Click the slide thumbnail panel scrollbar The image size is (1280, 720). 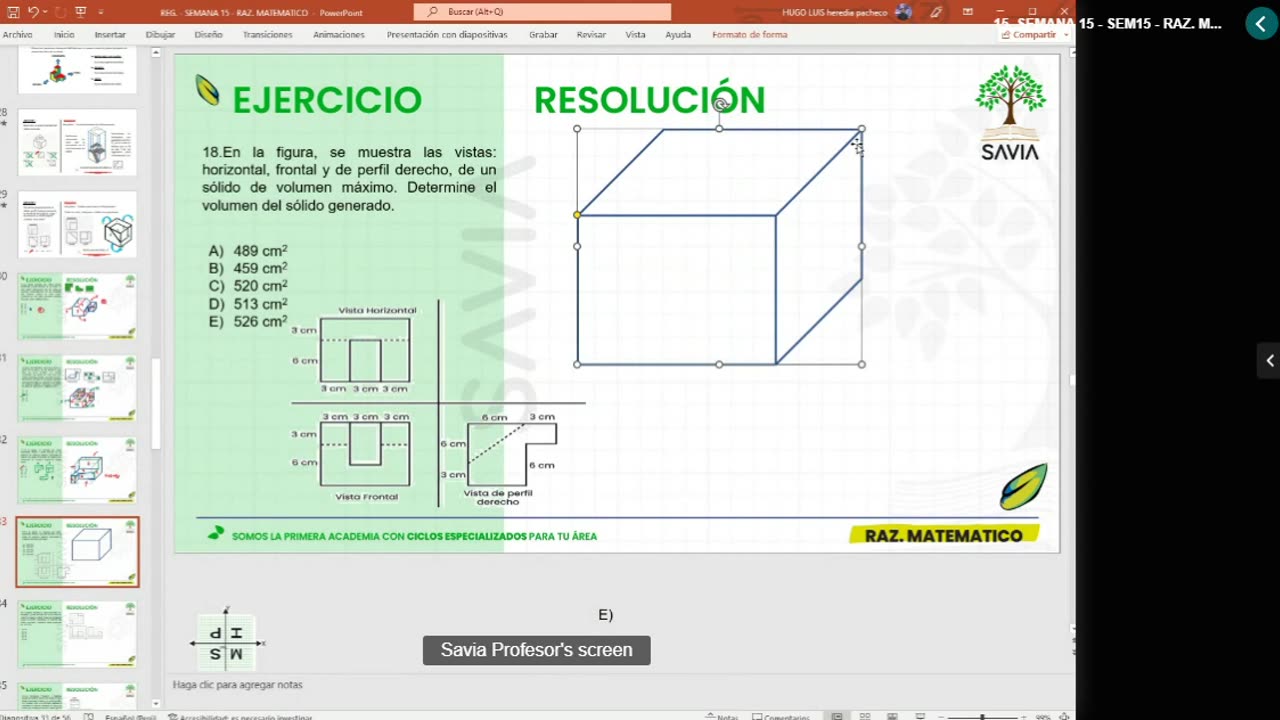pos(155,405)
